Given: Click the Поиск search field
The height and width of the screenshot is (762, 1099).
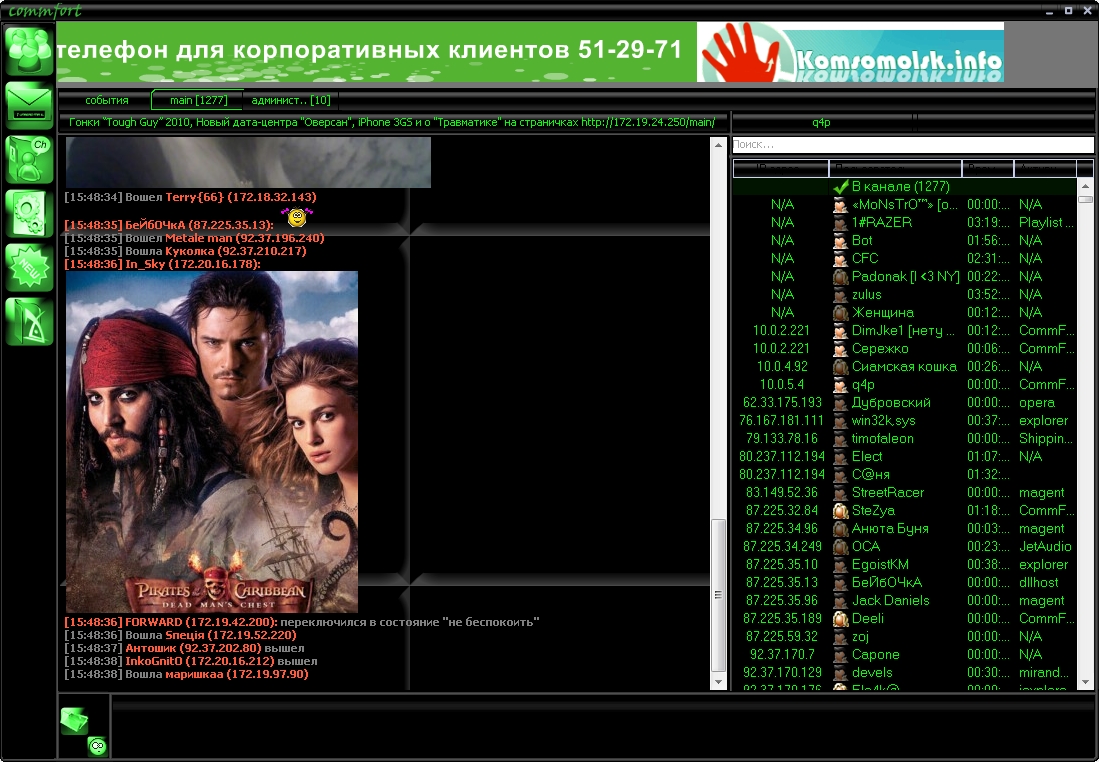Looking at the screenshot, I should tap(912, 145).
